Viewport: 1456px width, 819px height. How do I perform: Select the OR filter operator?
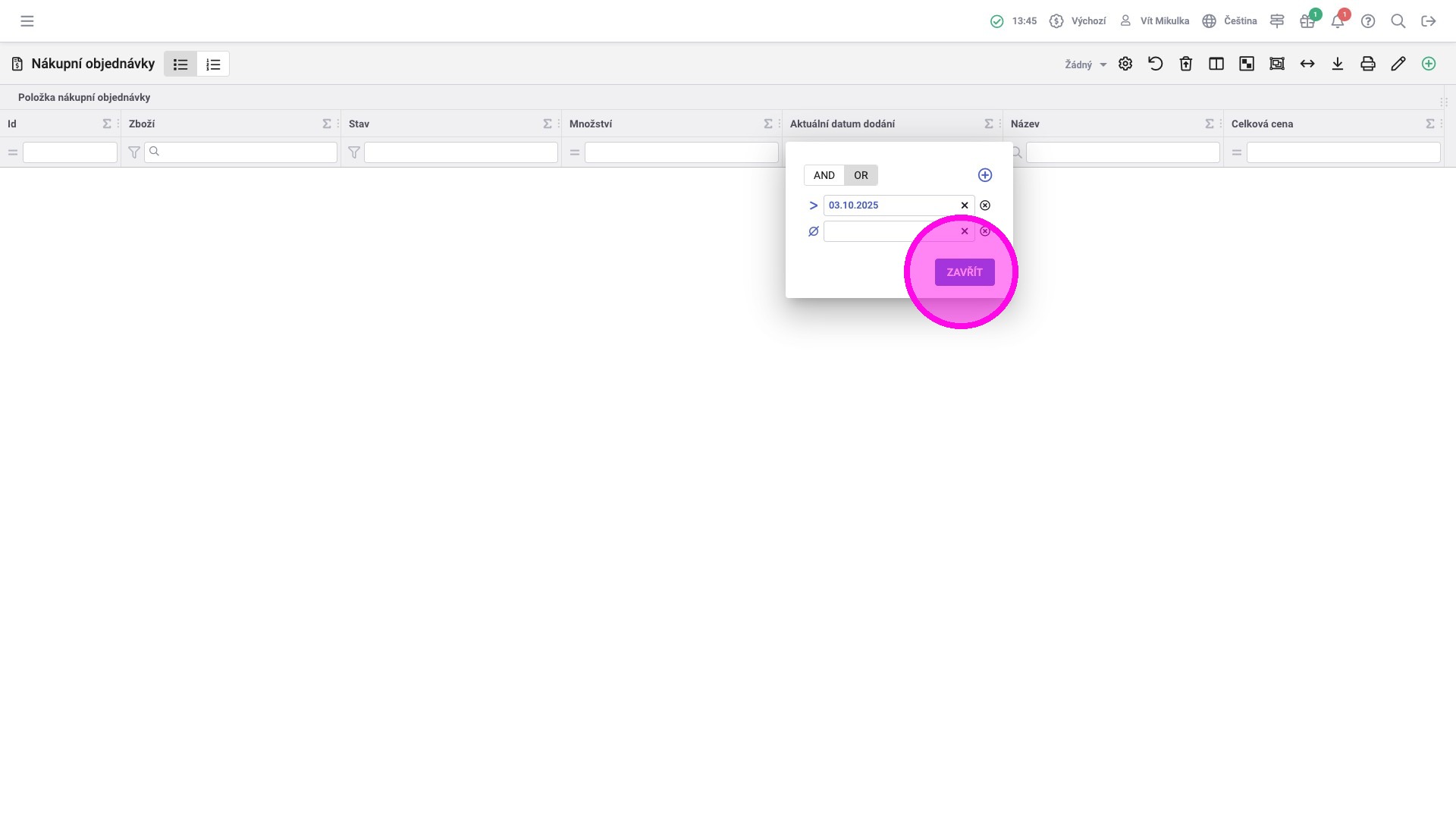tap(861, 175)
